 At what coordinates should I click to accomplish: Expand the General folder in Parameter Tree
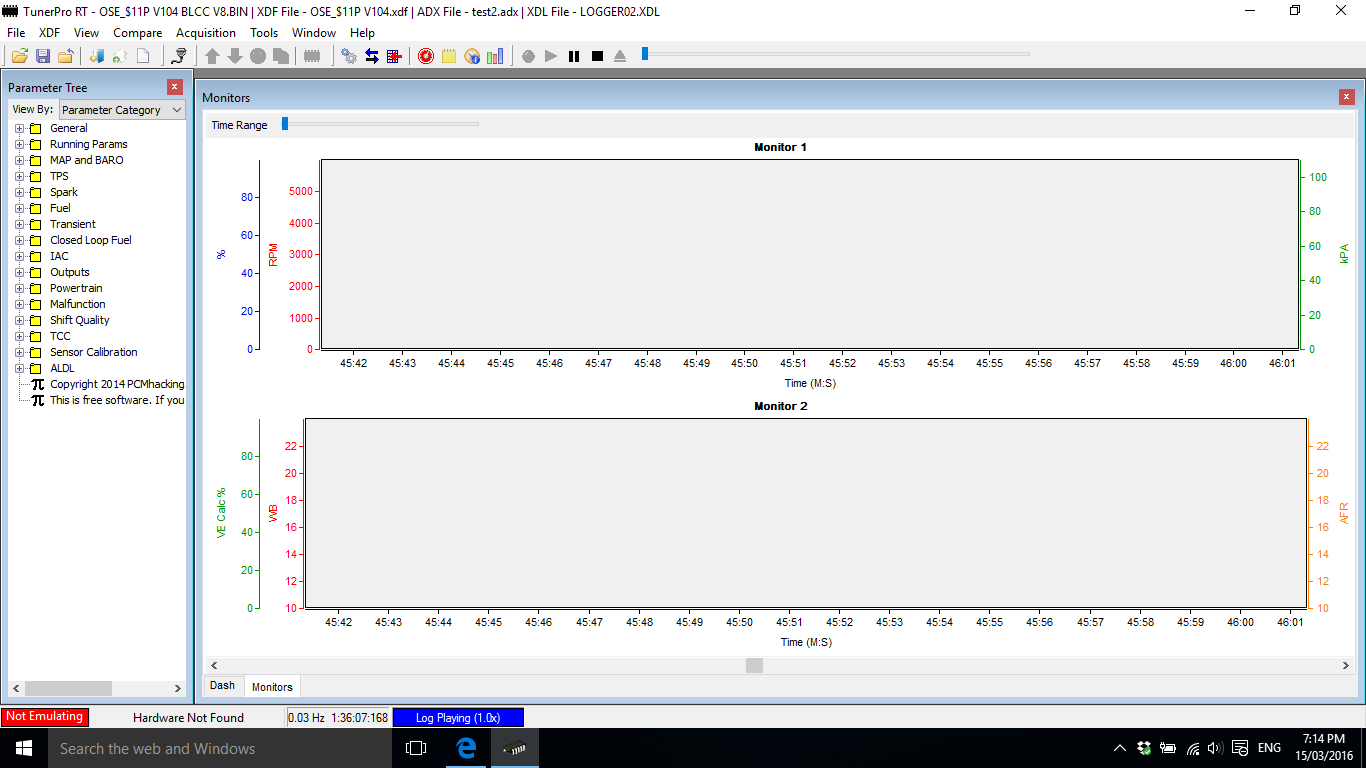coord(19,128)
